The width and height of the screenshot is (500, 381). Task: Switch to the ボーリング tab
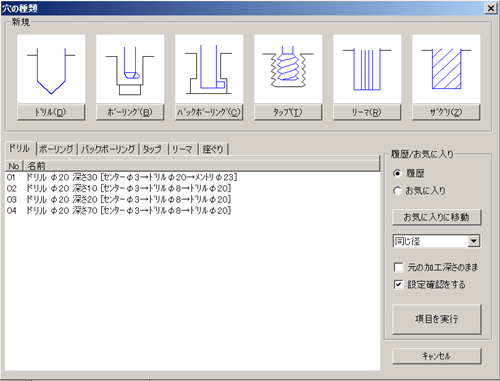(56, 149)
